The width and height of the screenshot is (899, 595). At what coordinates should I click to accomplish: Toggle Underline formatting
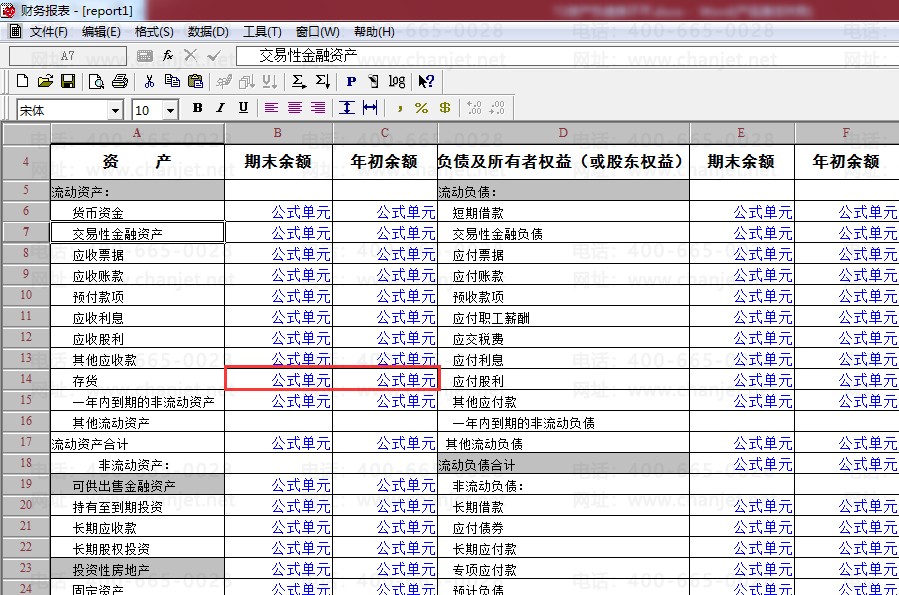coord(243,108)
